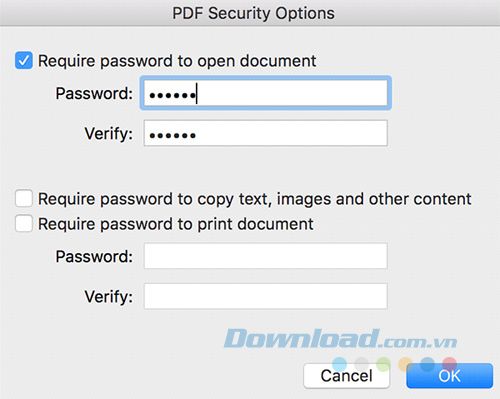The width and height of the screenshot is (500, 399).
Task: Click the colored dots under Download watermark
Action: point(395,364)
